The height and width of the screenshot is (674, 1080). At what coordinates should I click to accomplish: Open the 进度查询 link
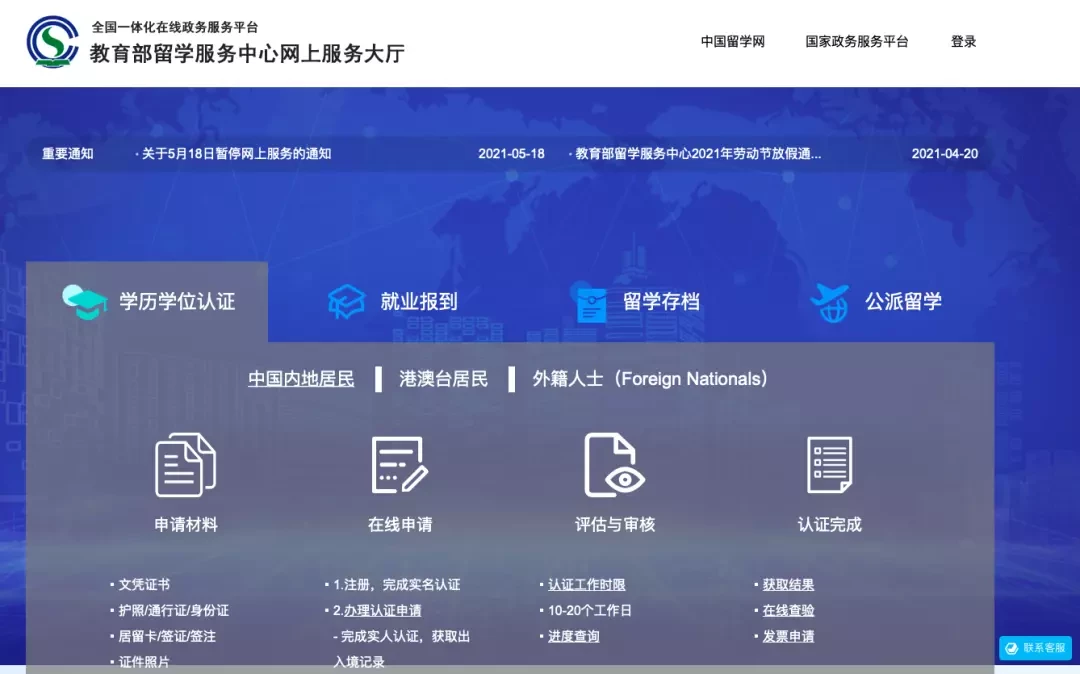coord(574,637)
